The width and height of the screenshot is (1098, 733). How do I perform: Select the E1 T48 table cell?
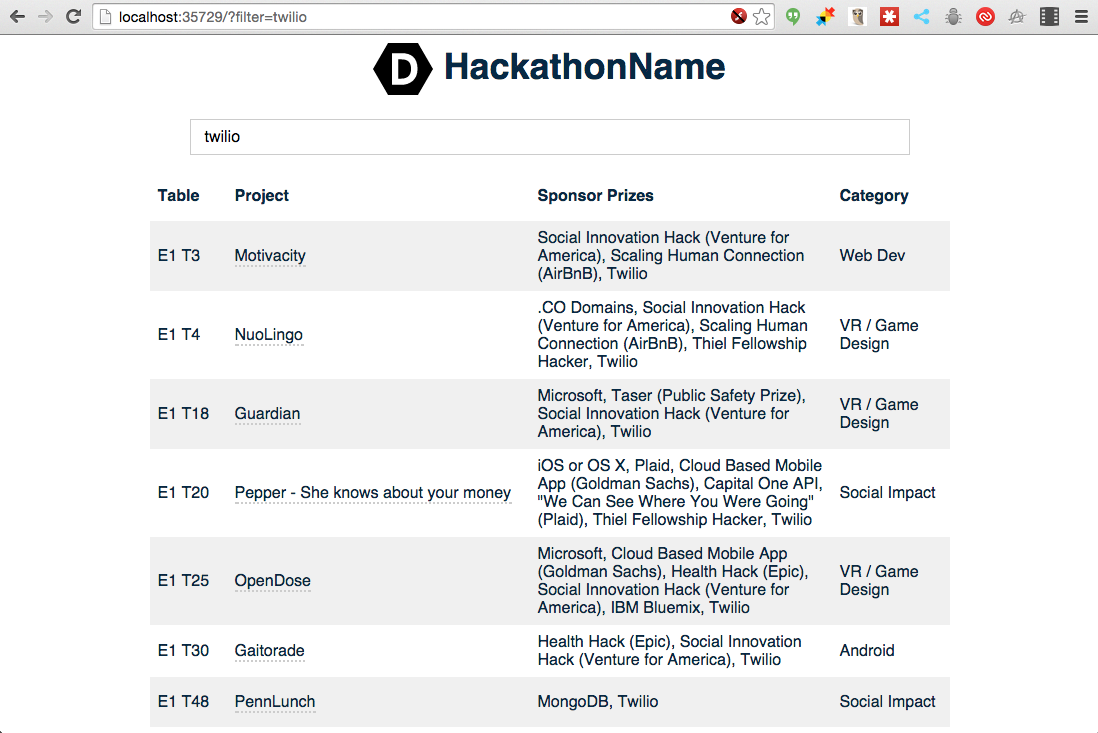click(x=183, y=701)
